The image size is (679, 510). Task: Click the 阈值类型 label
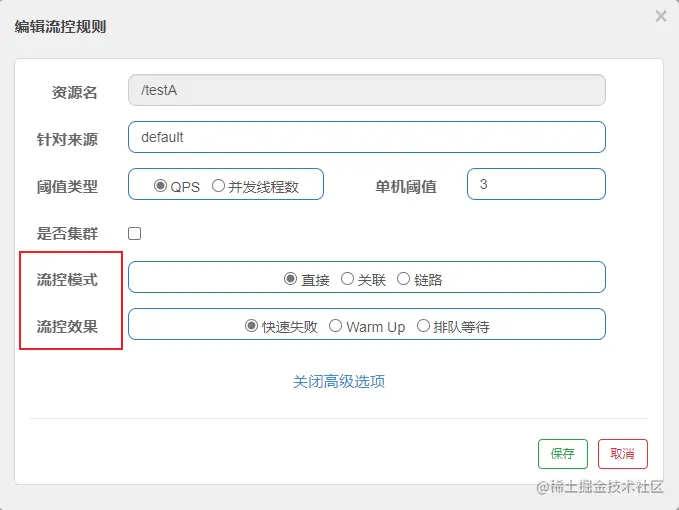67,187
